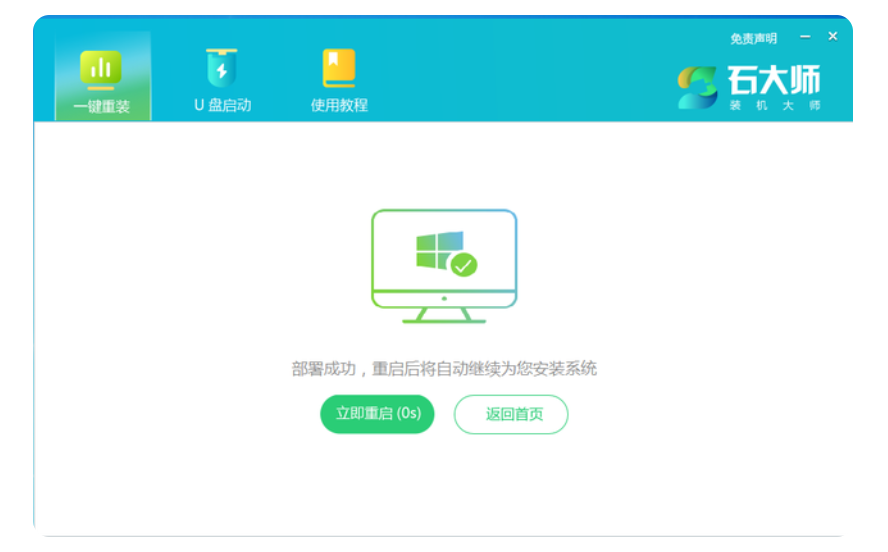Switch to the 一键重装 tab label
This screenshot has width=888, height=552.
pyautogui.click(x=101, y=106)
